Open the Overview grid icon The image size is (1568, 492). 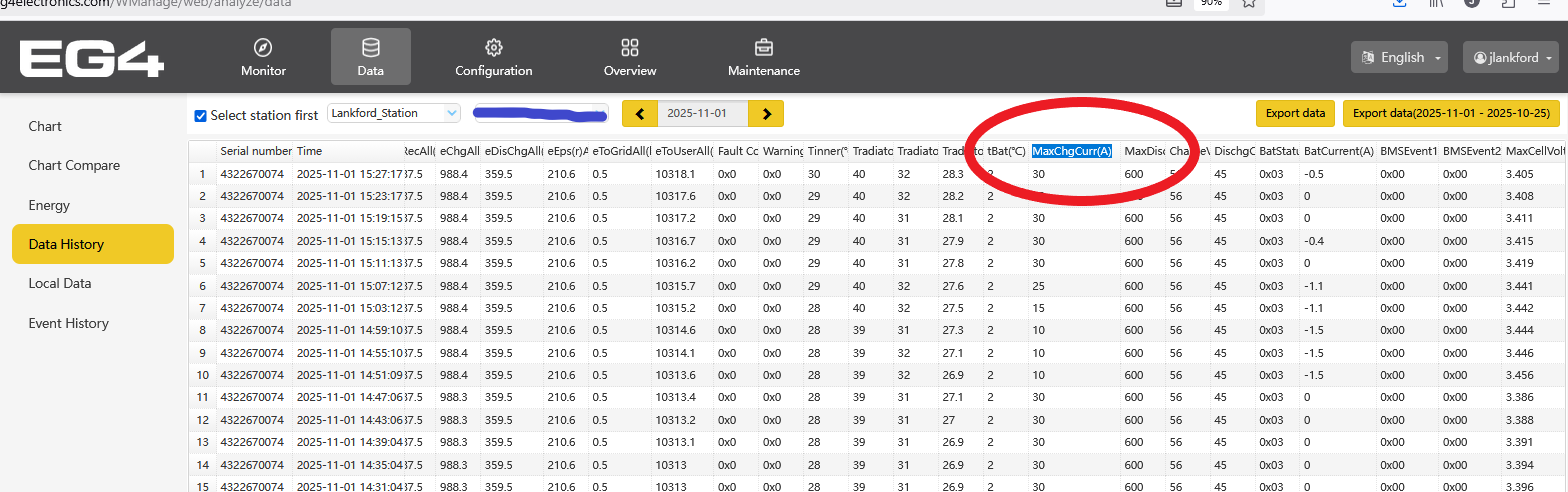[x=629, y=48]
